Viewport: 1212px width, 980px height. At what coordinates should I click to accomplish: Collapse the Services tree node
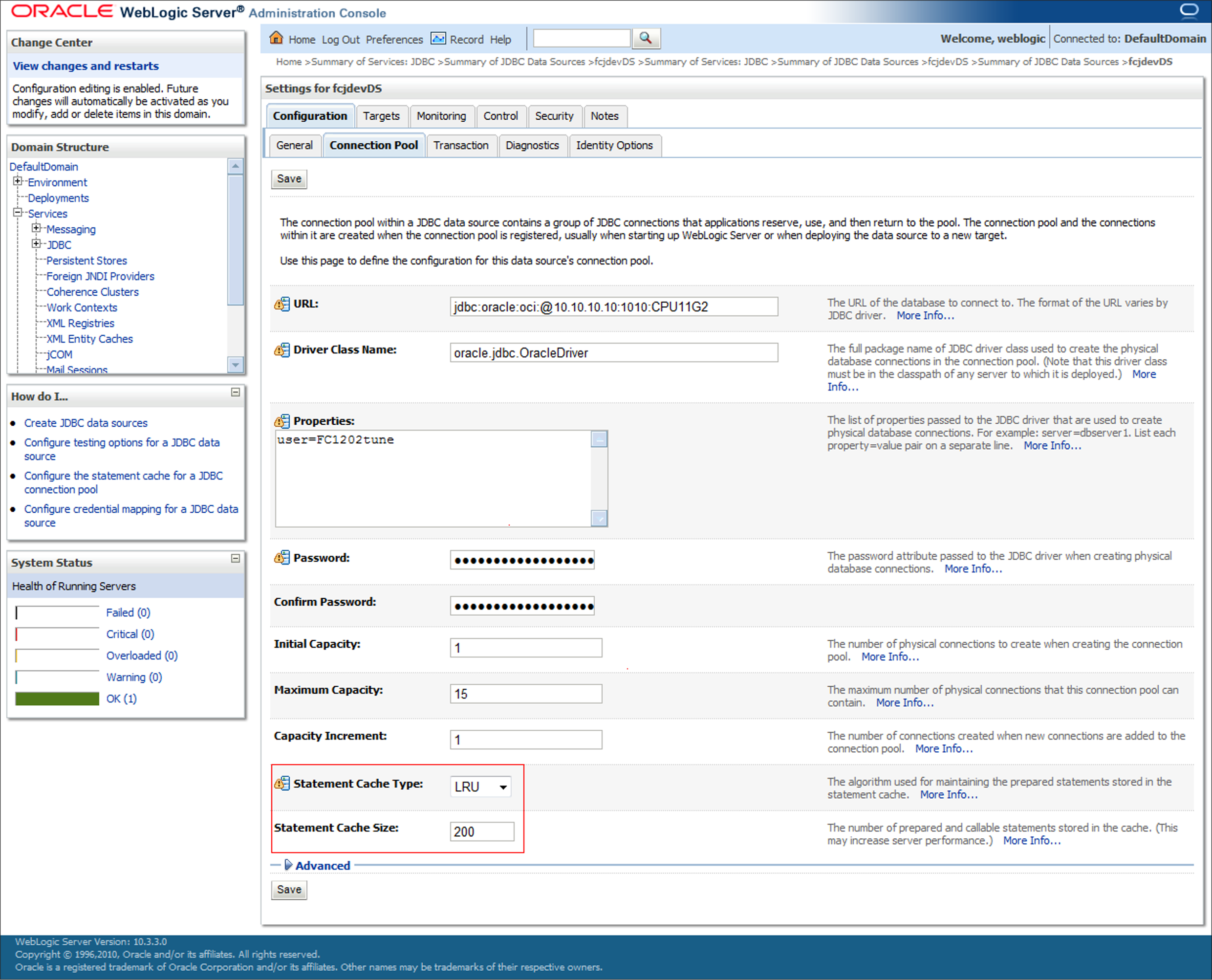coord(18,213)
